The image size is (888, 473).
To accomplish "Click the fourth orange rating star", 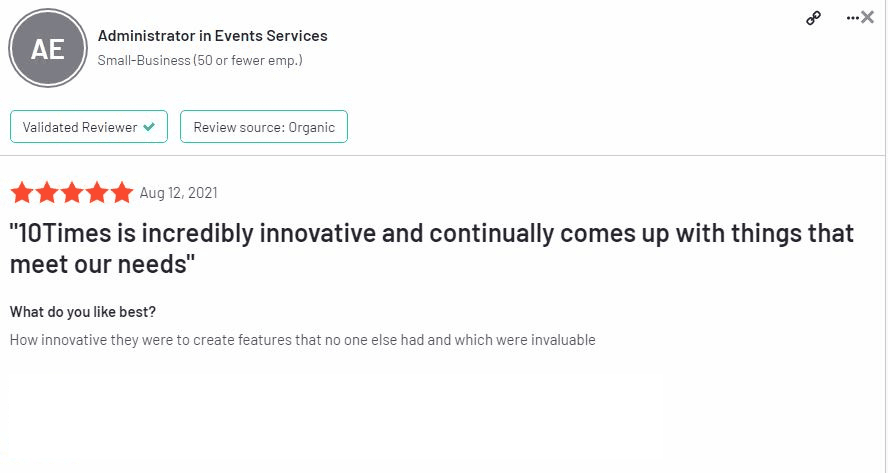I will click(x=97, y=193).
